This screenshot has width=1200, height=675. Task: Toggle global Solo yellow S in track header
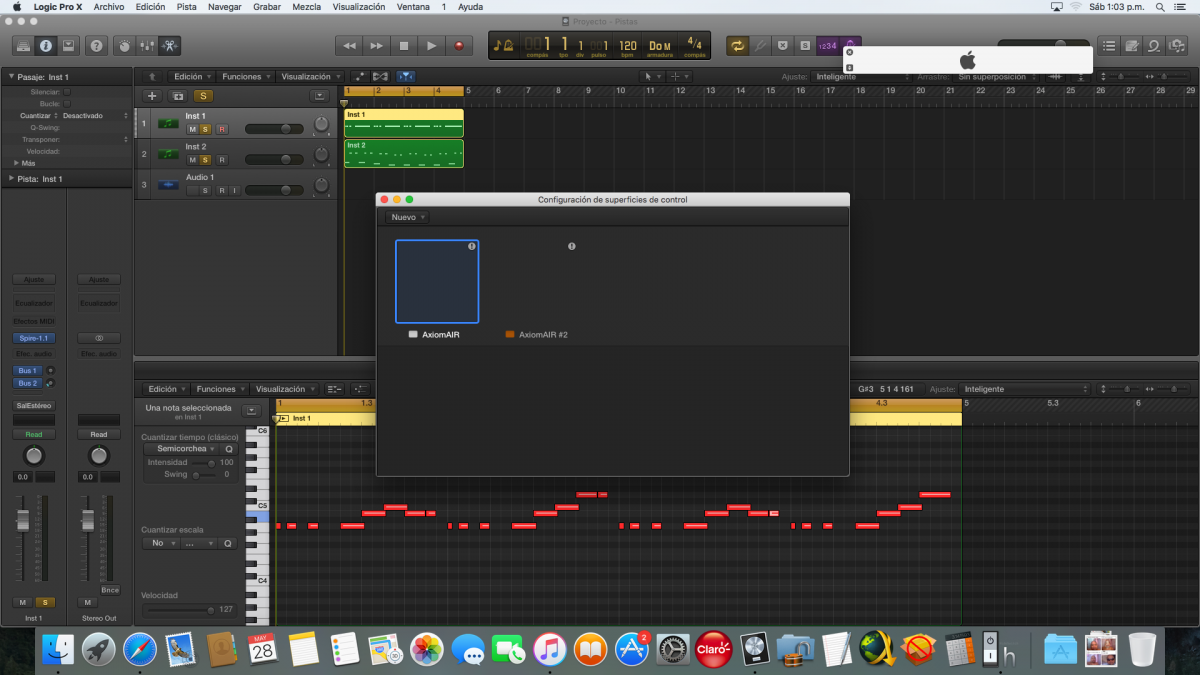tap(204, 96)
